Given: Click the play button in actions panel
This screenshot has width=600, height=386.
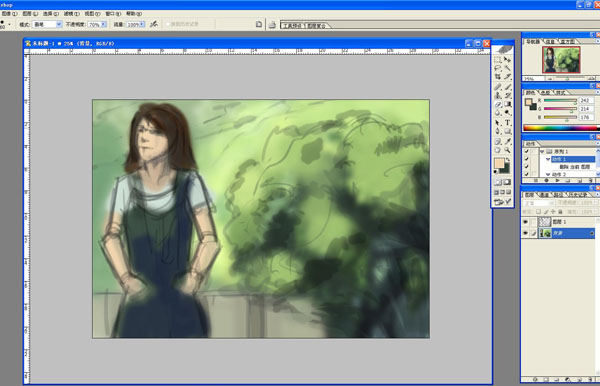Looking at the screenshot, I should tap(557, 180).
